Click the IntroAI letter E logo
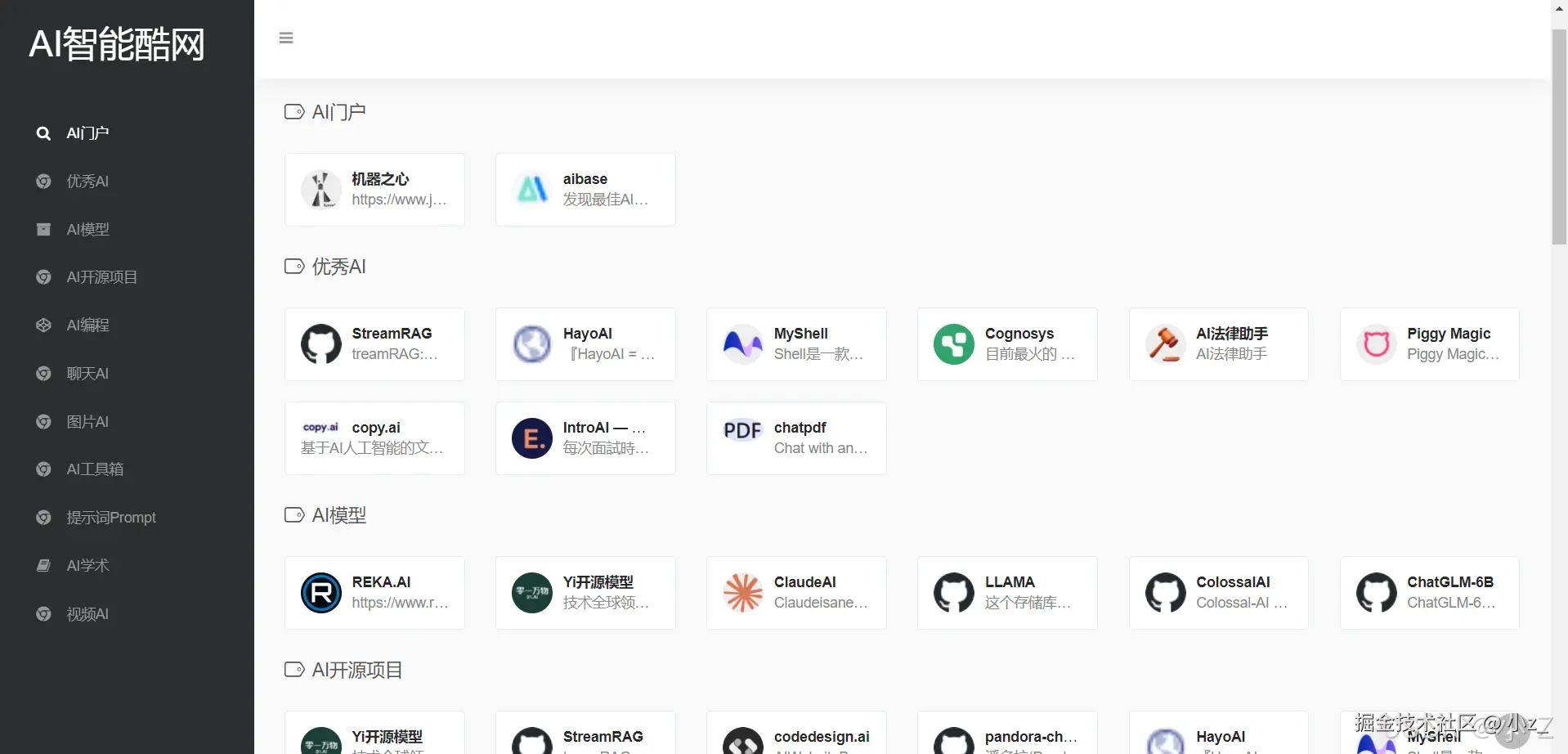Image resolution: width=1568 pixels, height=754 pixels. pyautogui.click(x=532, y=438)
